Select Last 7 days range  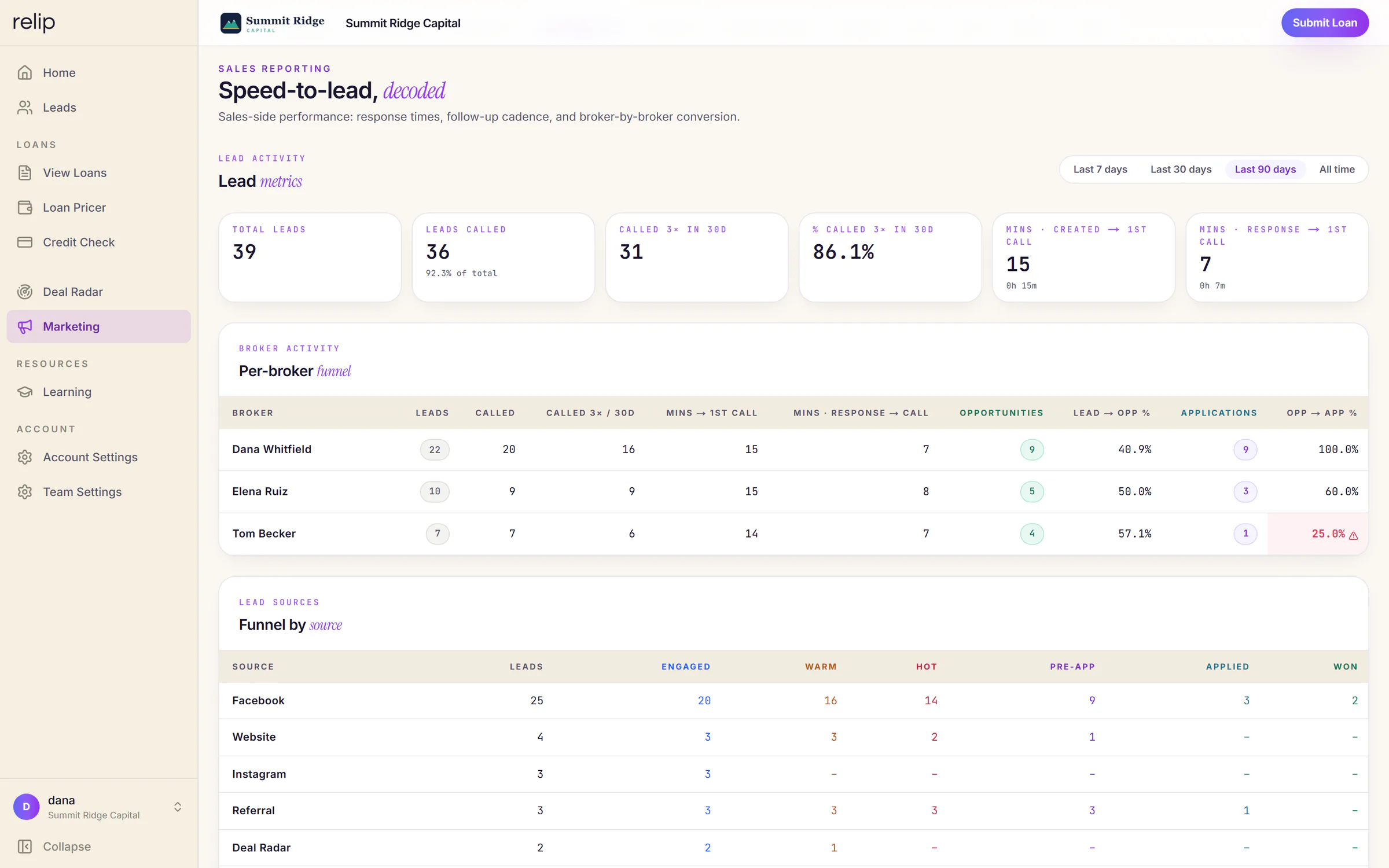click(1100, 170)
